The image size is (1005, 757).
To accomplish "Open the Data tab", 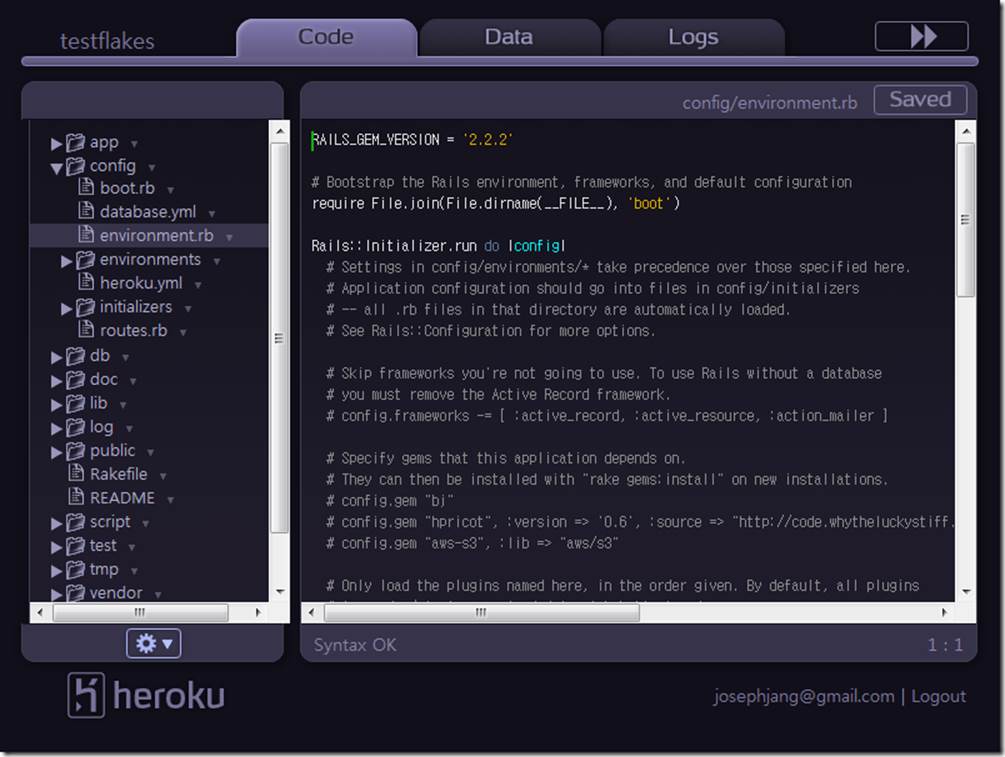I will [x=509, y=37].
